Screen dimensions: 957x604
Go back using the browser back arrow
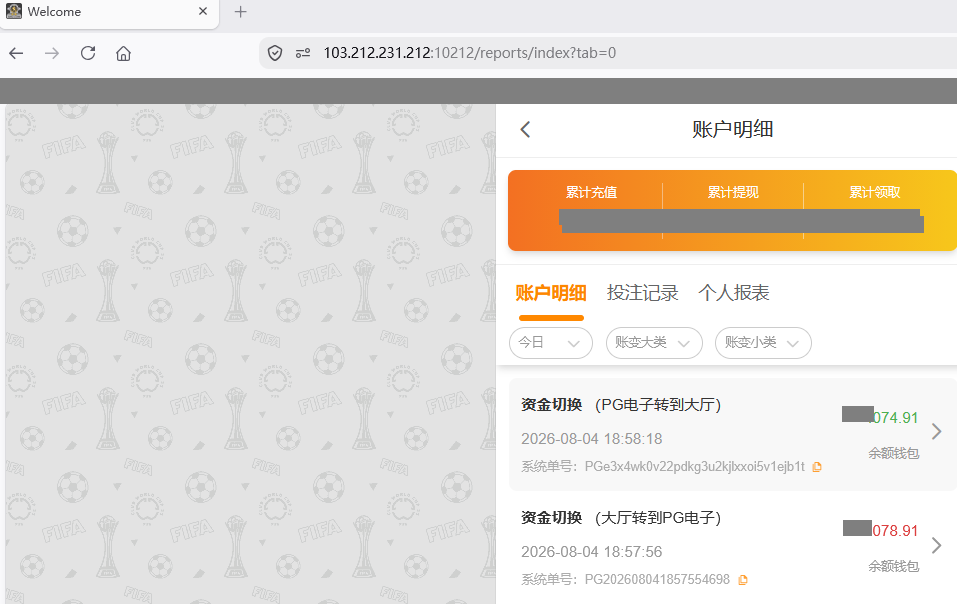pyautogui.click(x=16, y=54)
